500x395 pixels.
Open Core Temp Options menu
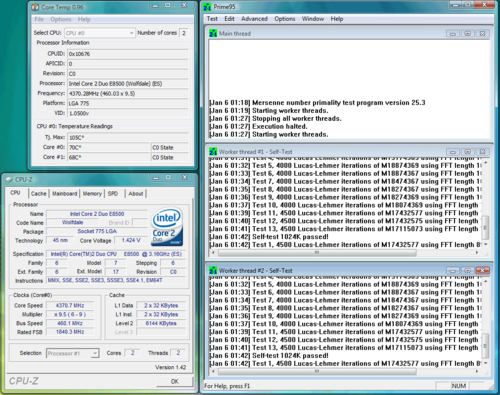pos(61,19)
